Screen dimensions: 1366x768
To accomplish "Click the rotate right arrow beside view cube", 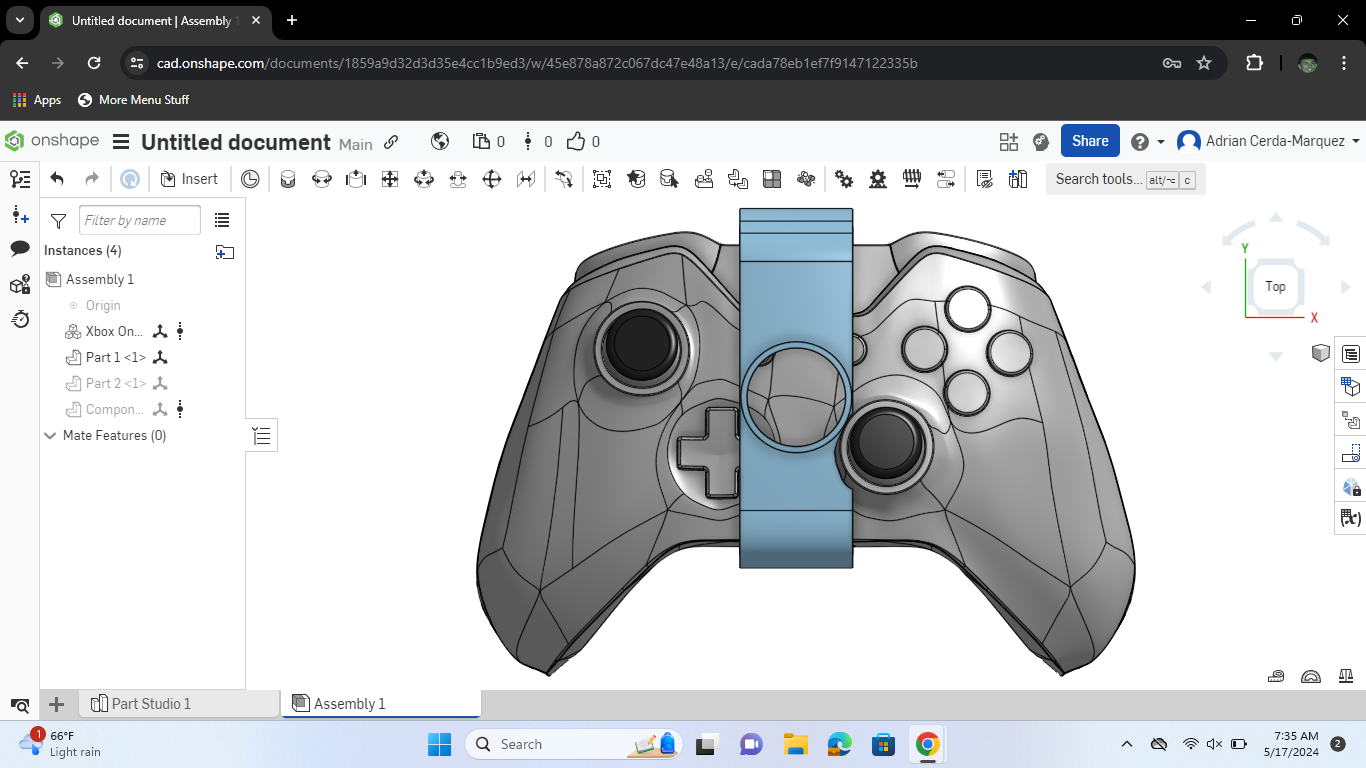I will click(1346, 287).
